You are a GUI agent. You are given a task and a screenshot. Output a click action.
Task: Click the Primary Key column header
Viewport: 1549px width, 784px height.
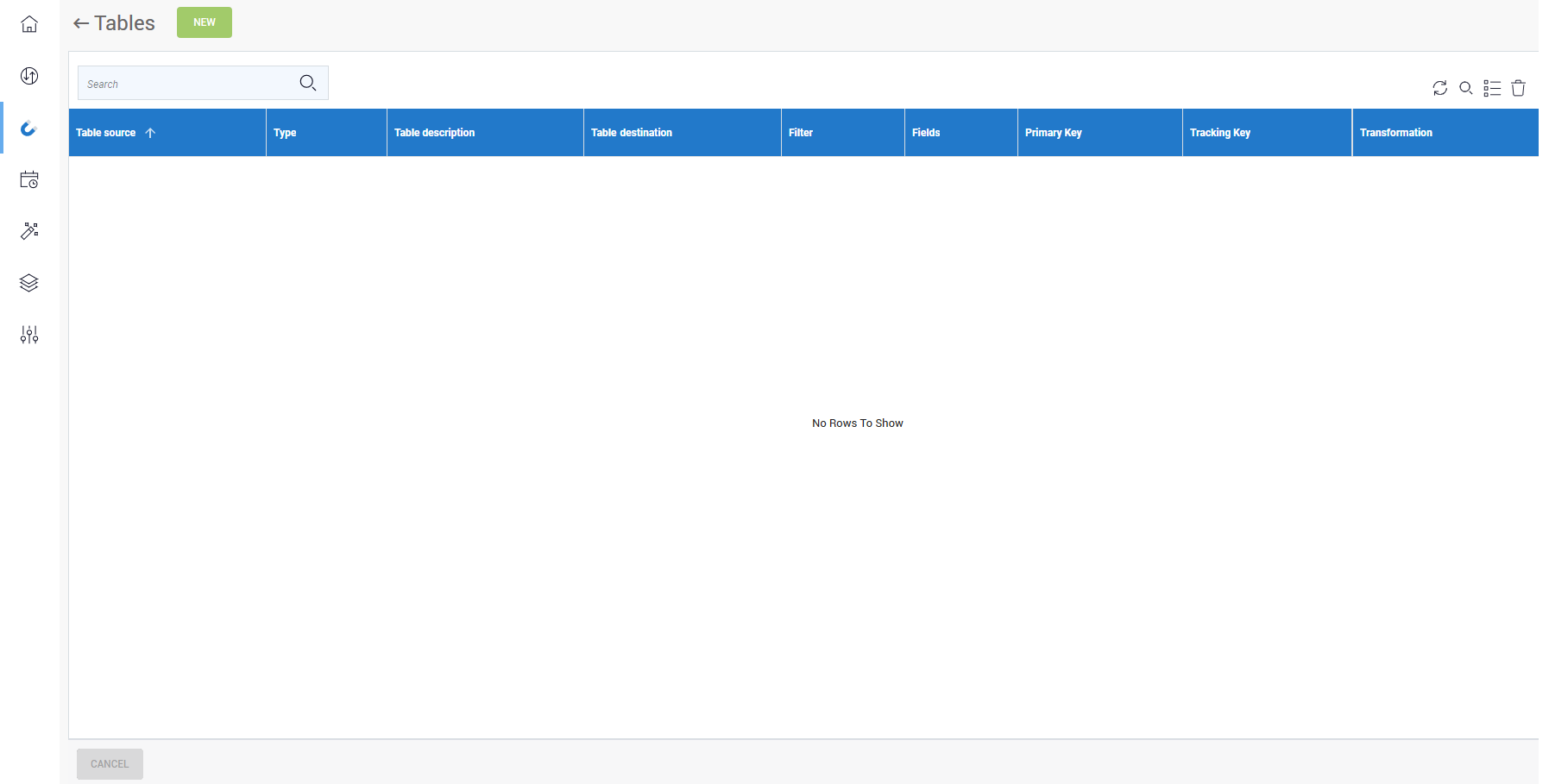tap(1054, 132)
